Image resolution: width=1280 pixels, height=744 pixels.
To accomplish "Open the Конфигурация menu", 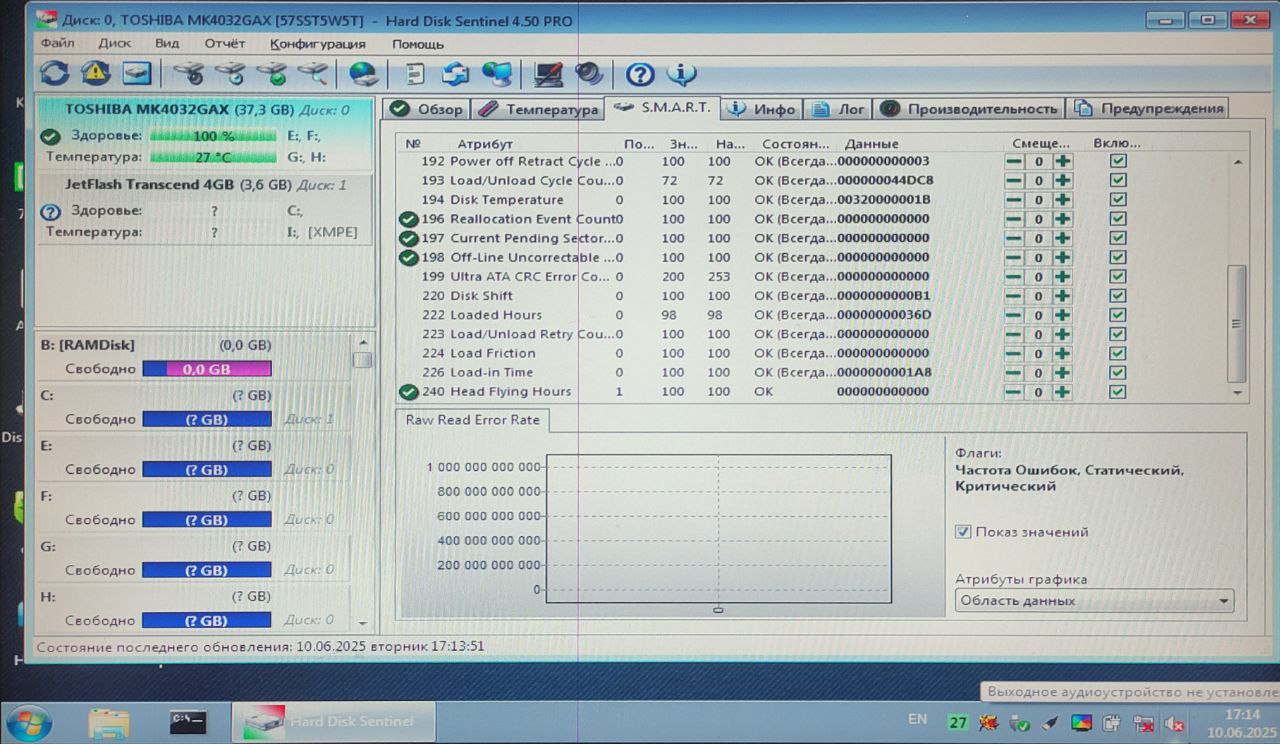I will pos(318,44).
